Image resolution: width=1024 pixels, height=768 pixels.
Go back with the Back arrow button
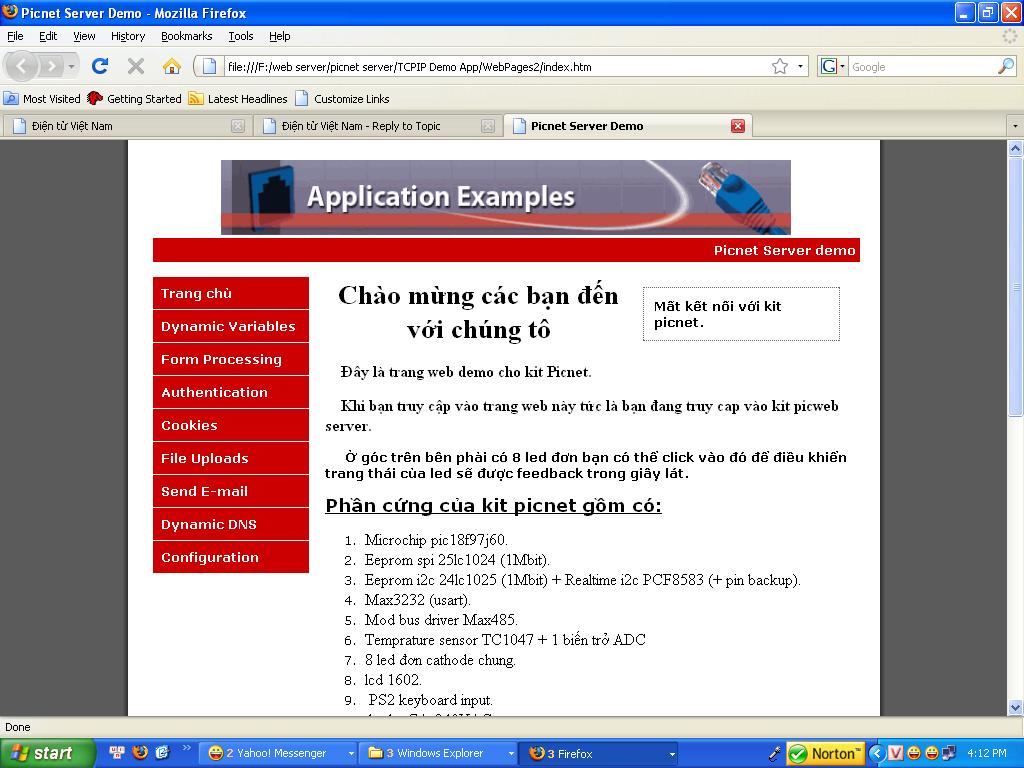click(x=21, y=66)
